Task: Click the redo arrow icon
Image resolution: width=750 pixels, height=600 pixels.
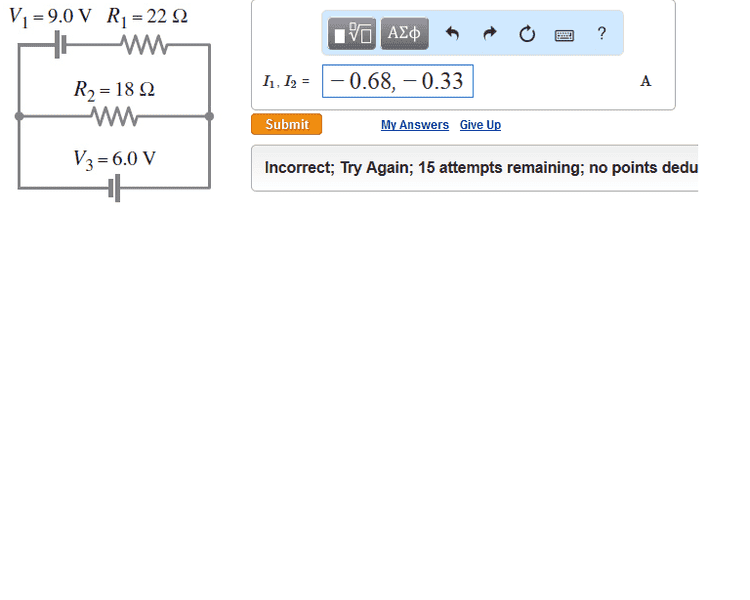Action: (490, 33)
